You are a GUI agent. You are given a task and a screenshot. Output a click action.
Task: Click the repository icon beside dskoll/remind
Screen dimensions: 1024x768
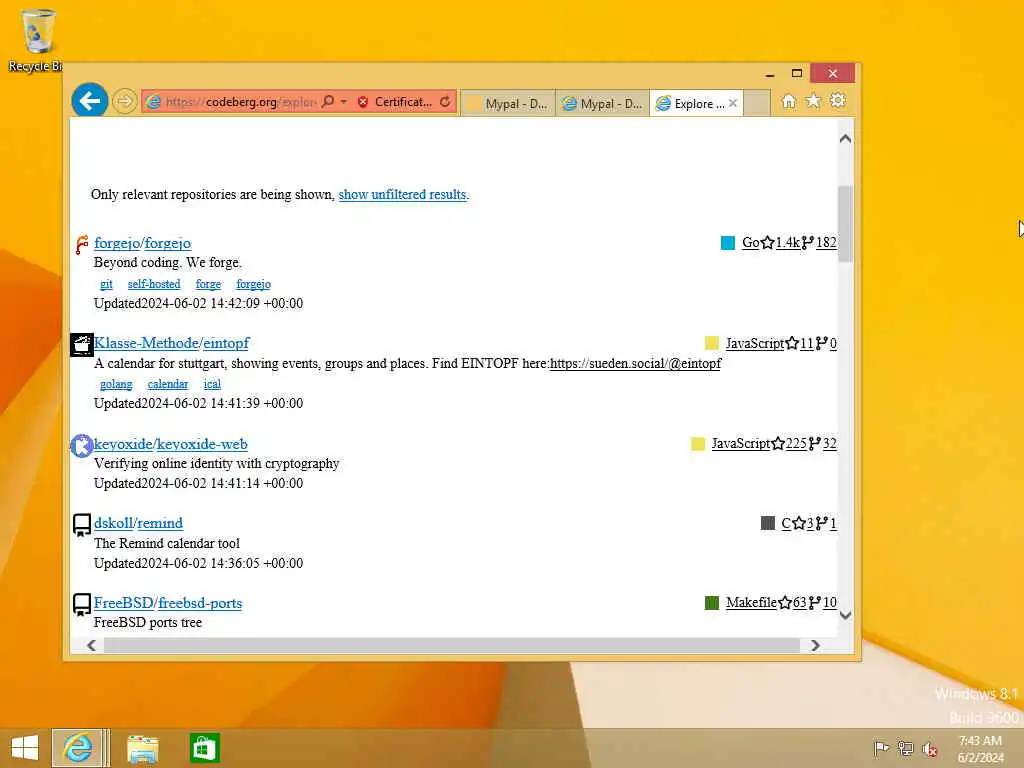(82, 525)
